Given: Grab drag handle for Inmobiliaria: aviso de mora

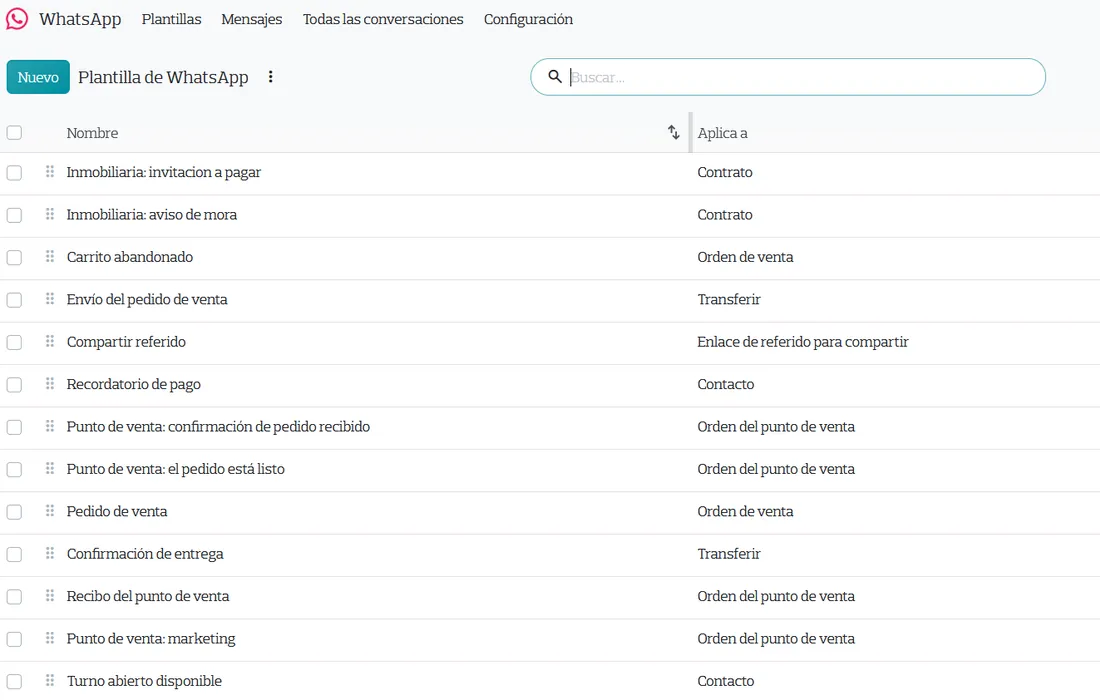Looking at the screenshot, I should coord(50,214).
